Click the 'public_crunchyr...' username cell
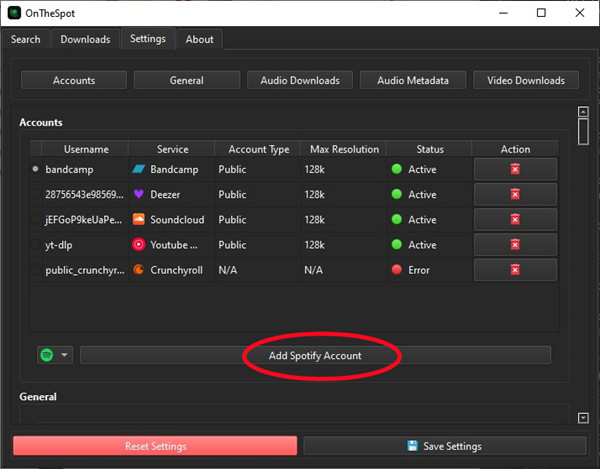Image resolution: width=600 pixels, height=469 pixels. [x=85, y=270]
